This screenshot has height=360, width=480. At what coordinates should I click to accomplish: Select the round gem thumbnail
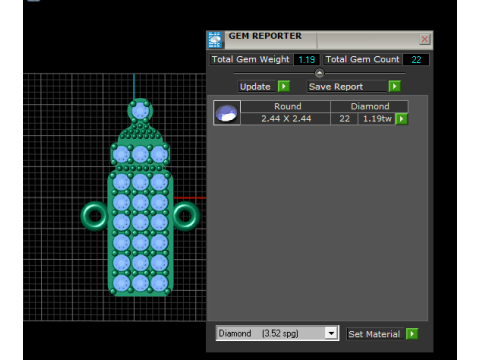(x=227, y=113)
